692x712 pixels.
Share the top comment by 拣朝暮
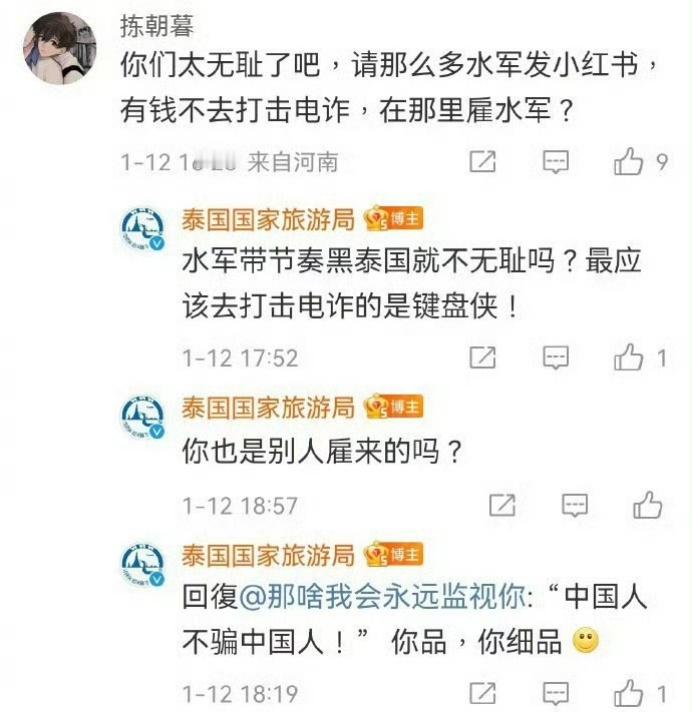click(482, 162)
